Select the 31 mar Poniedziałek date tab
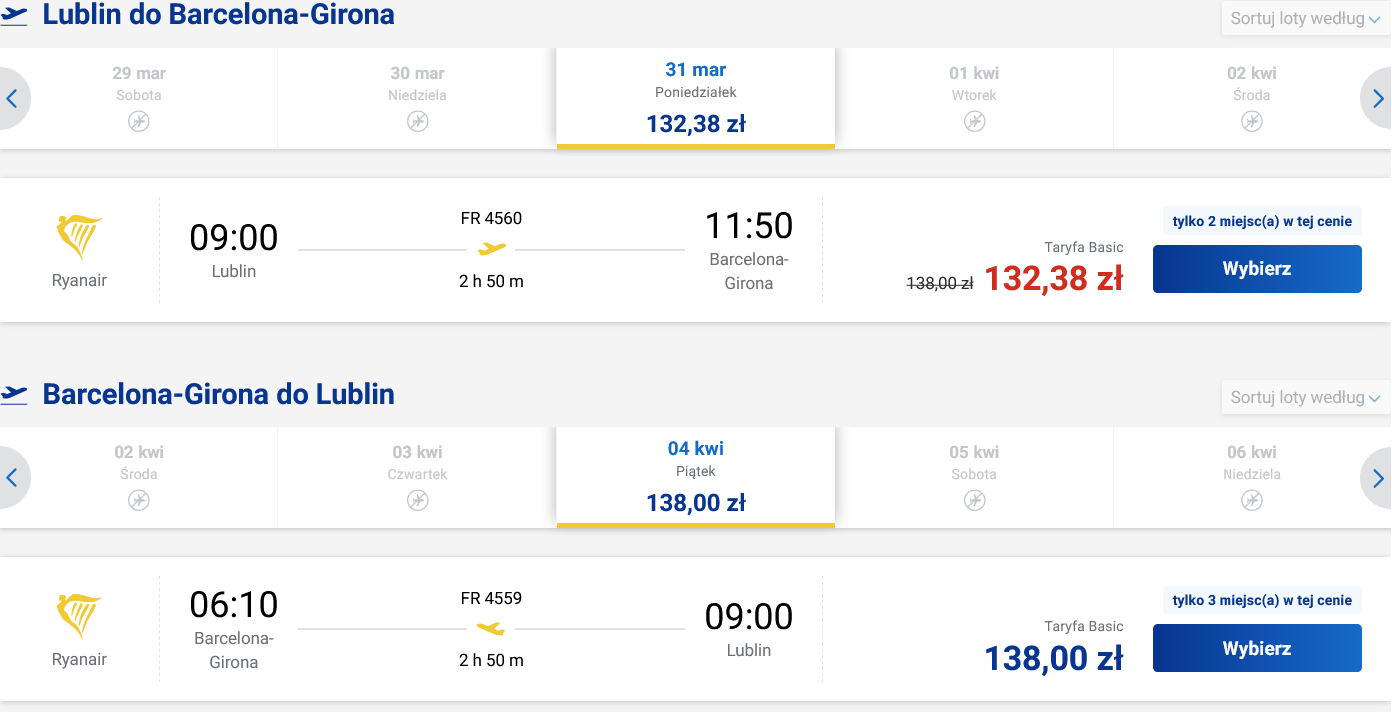The width and height of the screenshot is (1392, 712). click(696, 98)
